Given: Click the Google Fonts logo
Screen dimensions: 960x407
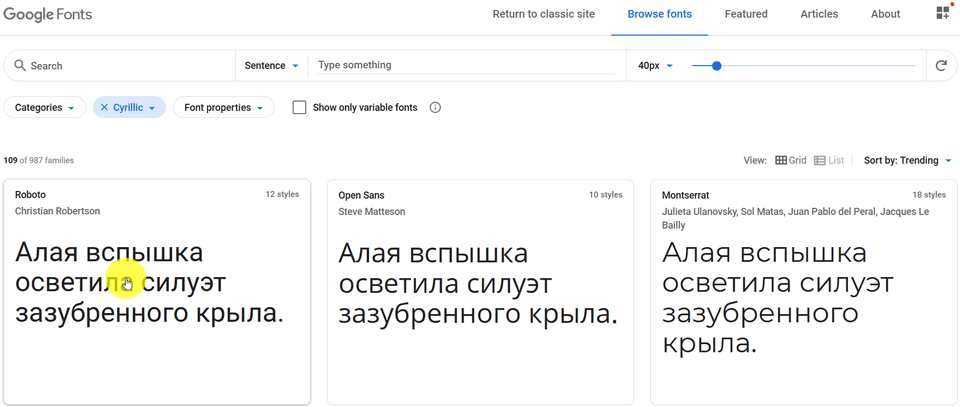Looking at the screenshot, I should tap(48, 14).
